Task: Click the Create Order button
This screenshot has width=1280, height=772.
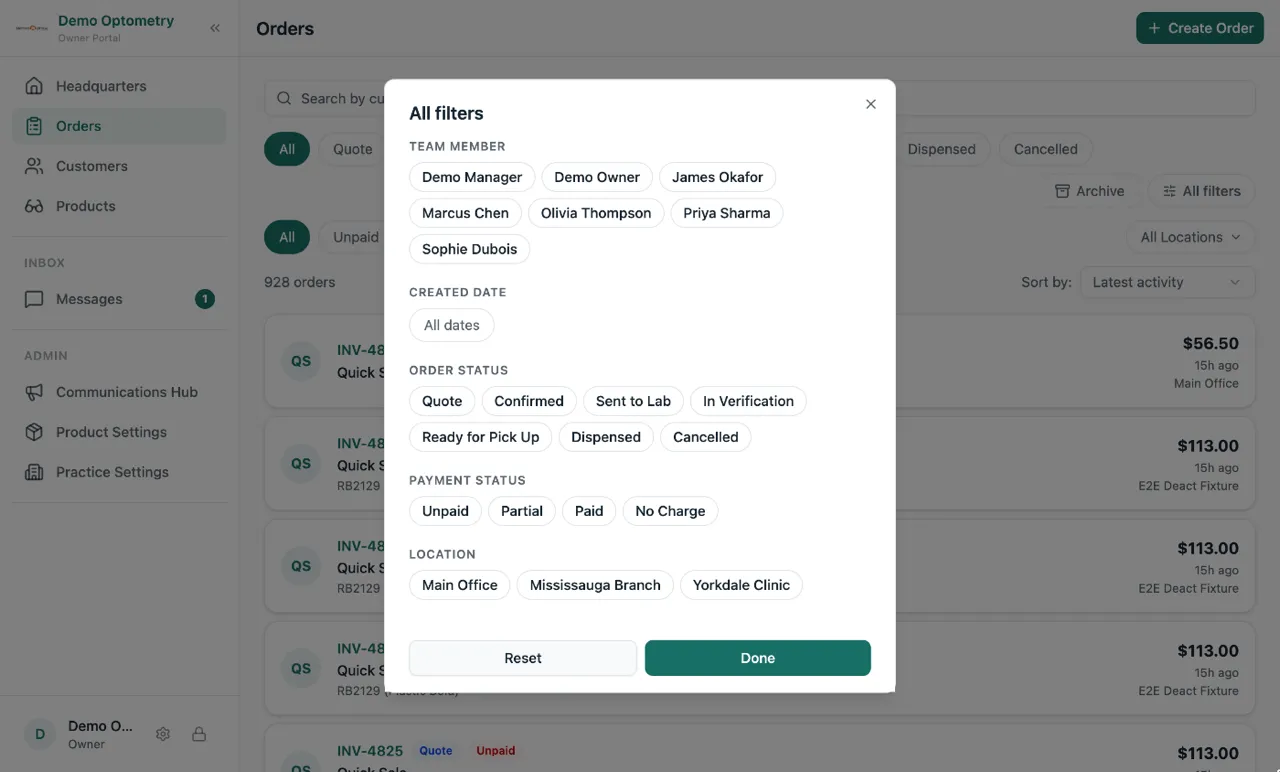Action: click(1200, 28)
